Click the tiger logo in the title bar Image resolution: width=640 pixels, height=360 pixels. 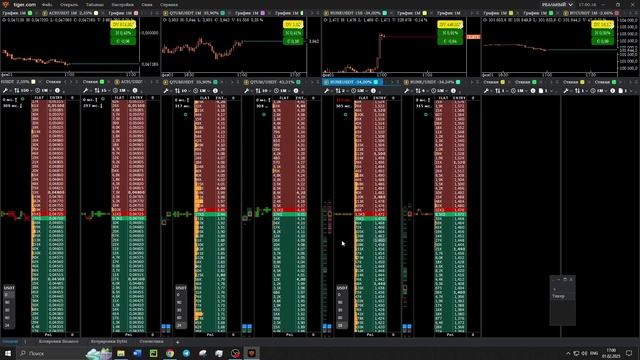pos(5,4)
